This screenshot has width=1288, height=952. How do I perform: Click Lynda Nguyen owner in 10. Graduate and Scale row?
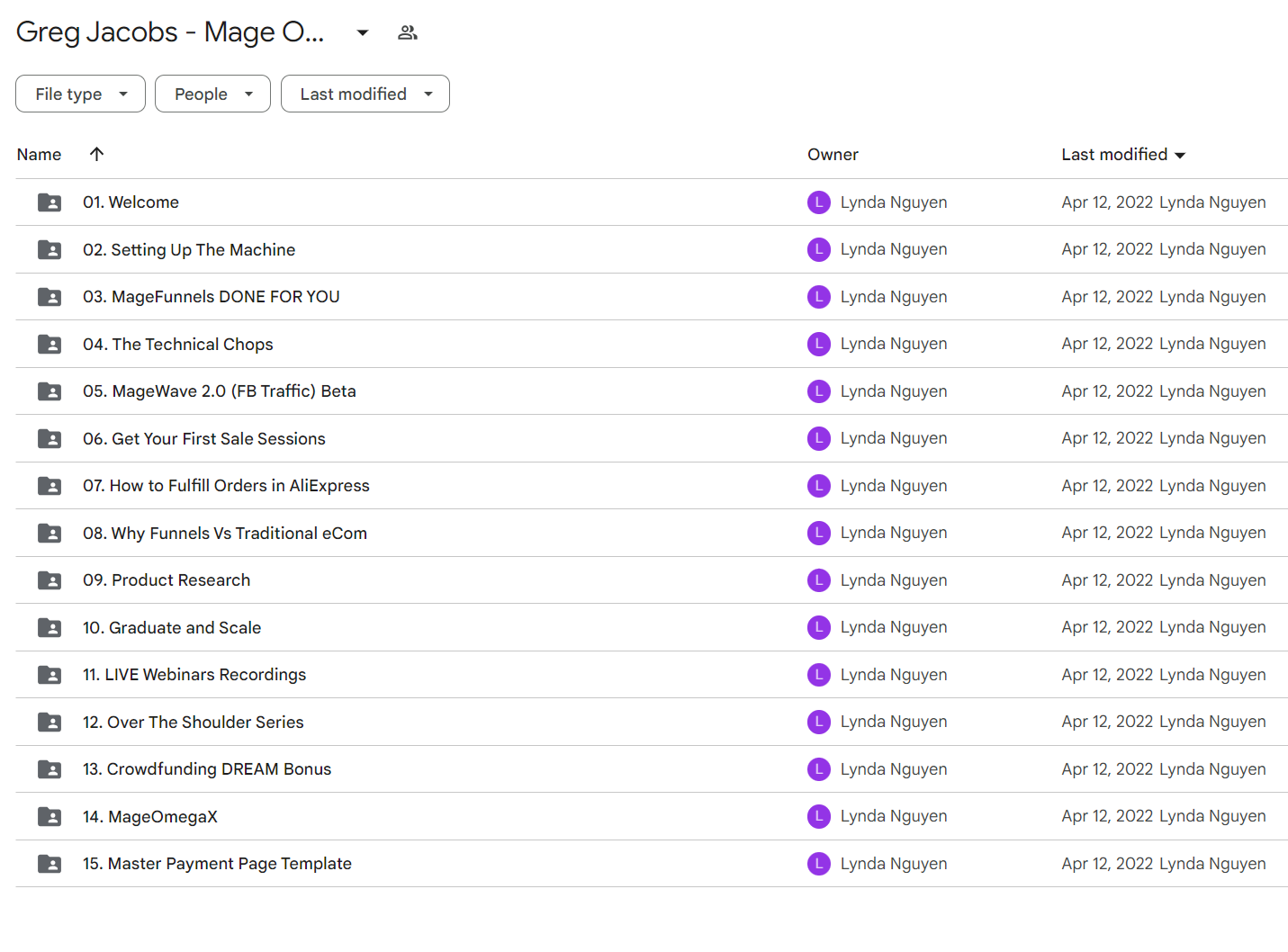[894, 627]
